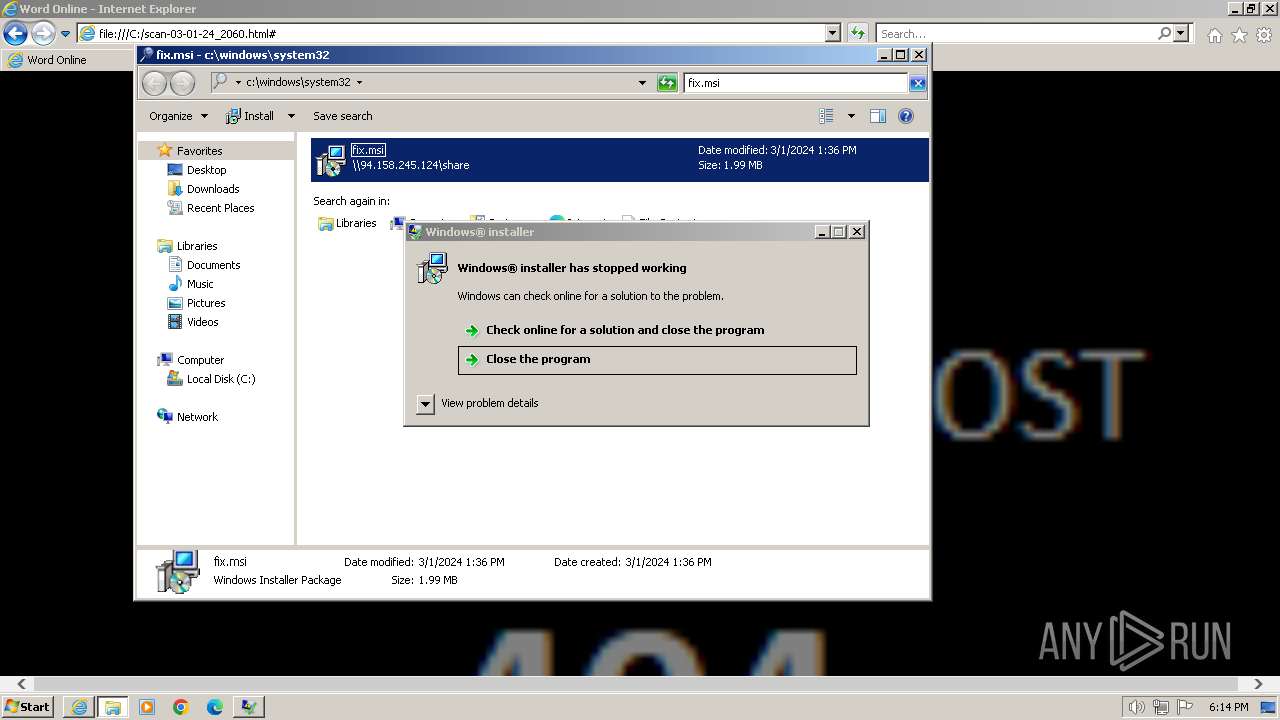Open the view options dropdown arrow
Image resolution: width=1280 pixels, height=720 pixels.
(x=851, y=116)
